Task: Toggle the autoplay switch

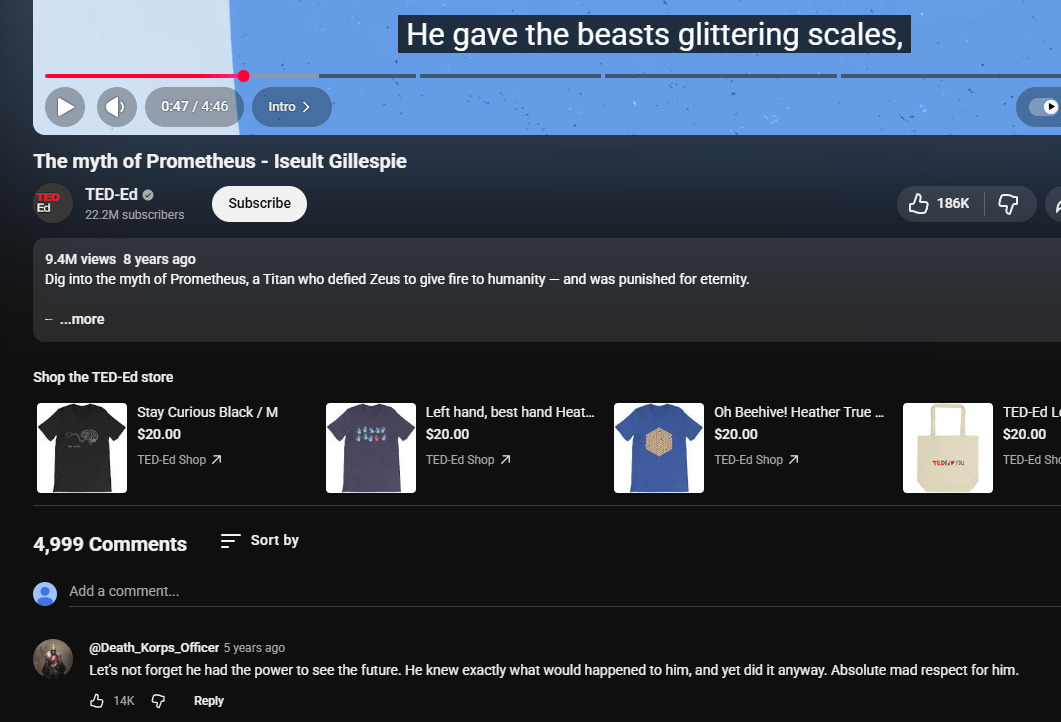Action: [x=1045, y=107]
